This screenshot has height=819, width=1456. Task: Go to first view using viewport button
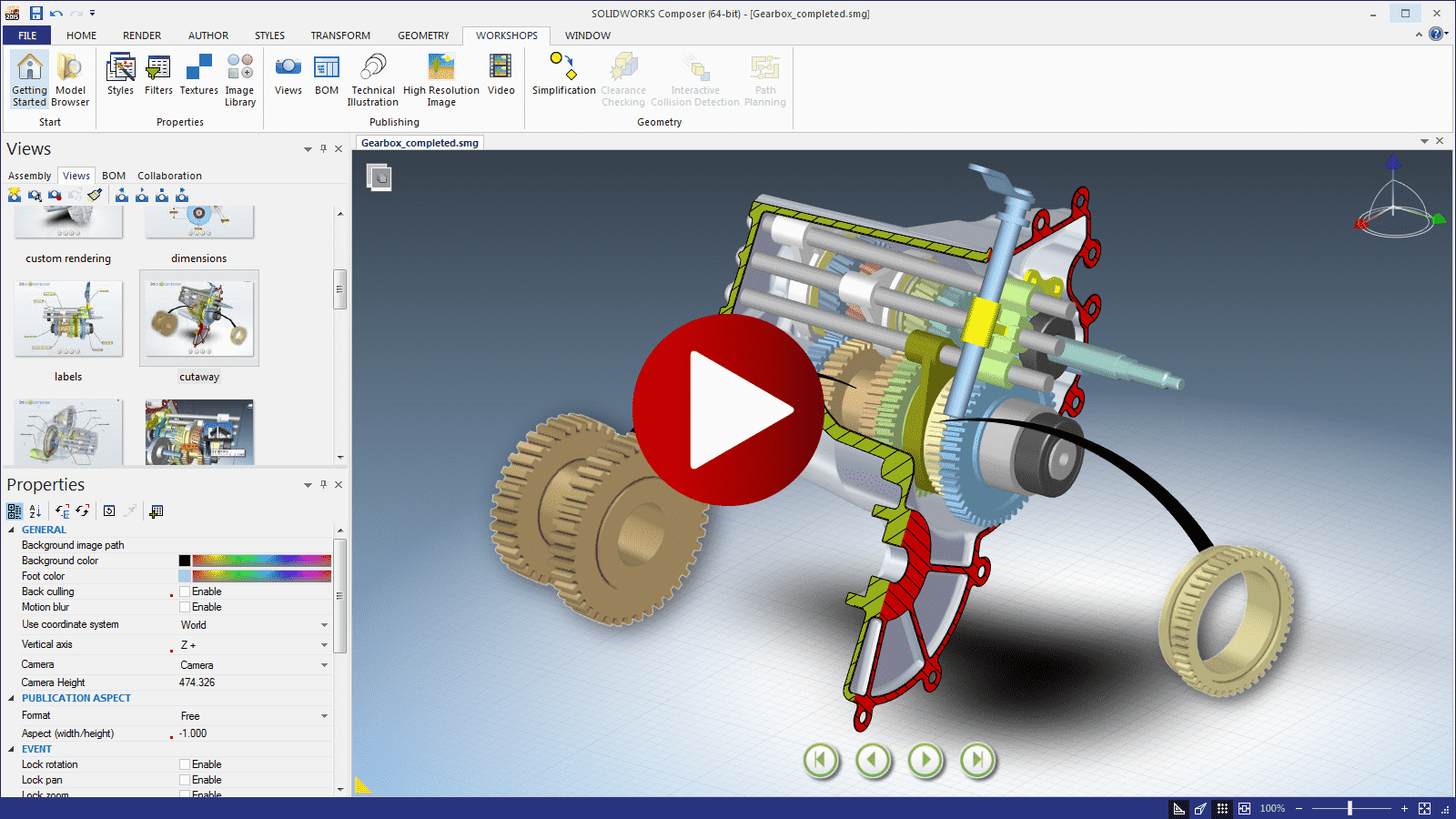point(821,760)
